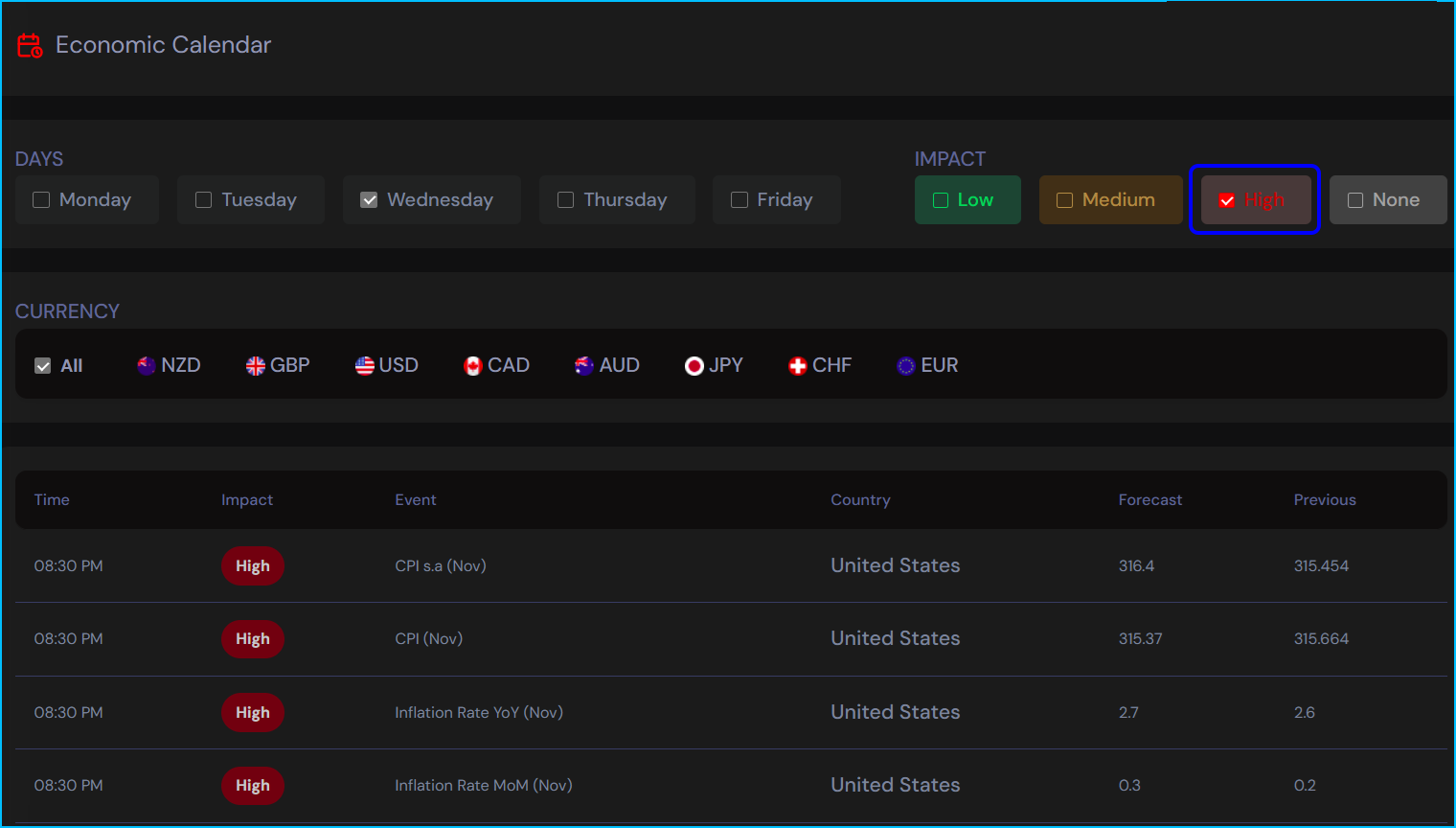Click the USD flag icon

(365, 366)
